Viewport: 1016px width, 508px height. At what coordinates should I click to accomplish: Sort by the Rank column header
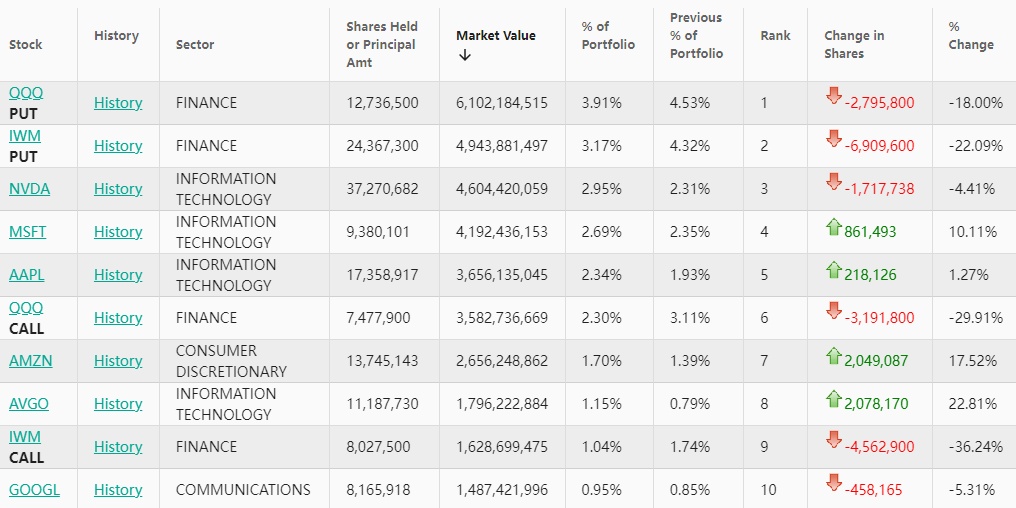(x=775, y=35)
